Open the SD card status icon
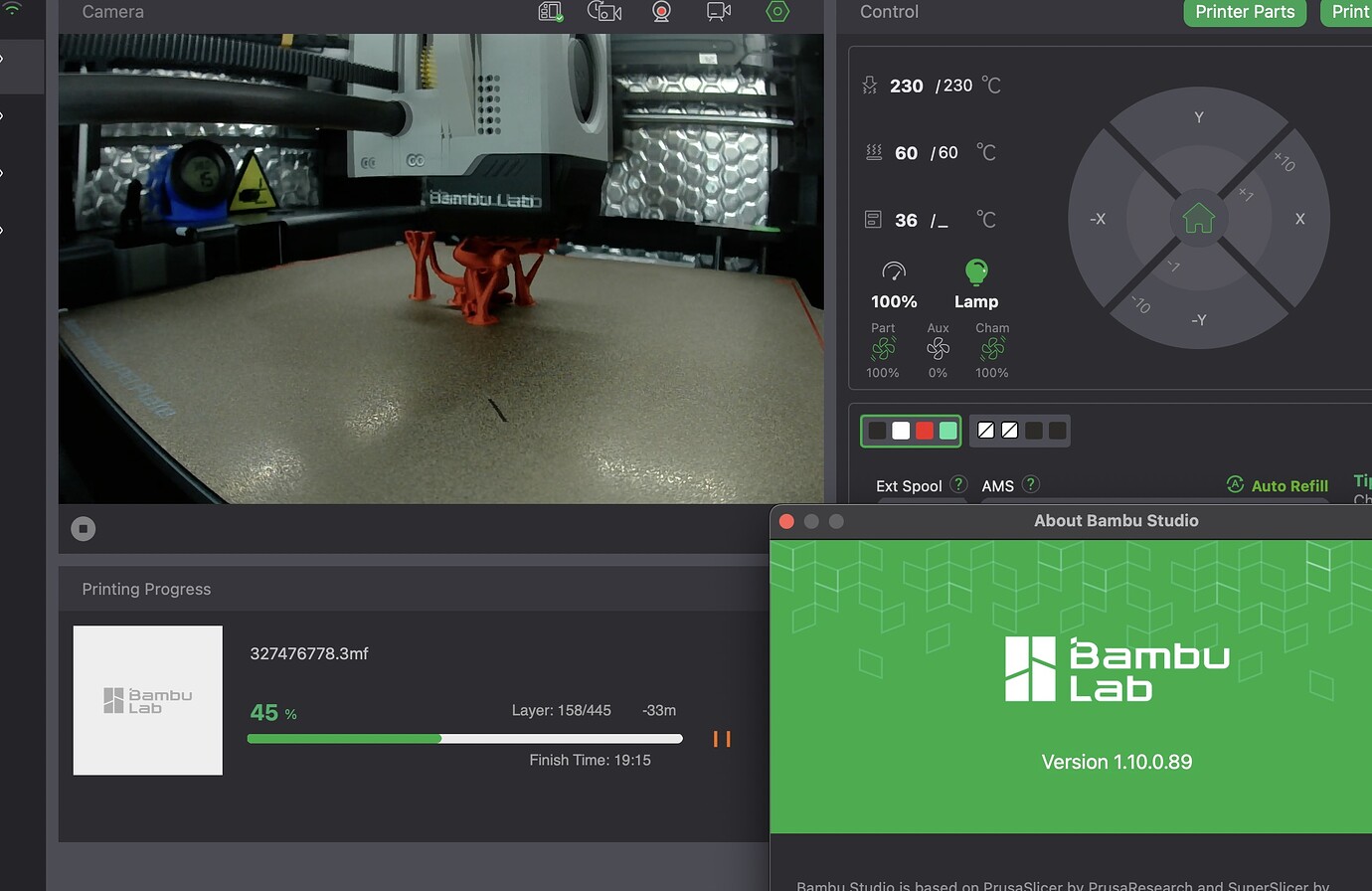The image size is (1372, 891). (551, 11)
